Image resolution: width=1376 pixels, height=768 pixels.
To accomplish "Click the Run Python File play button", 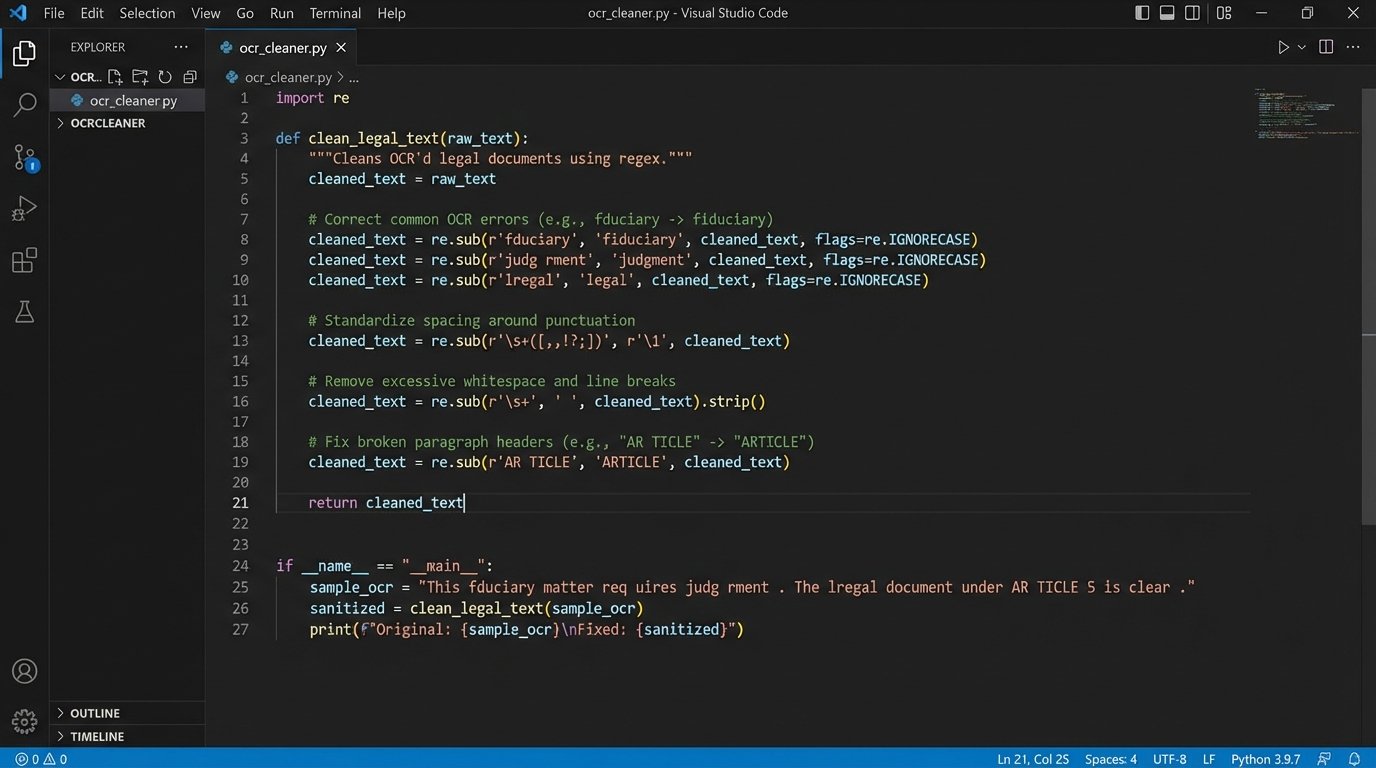I will [1283, 47].
